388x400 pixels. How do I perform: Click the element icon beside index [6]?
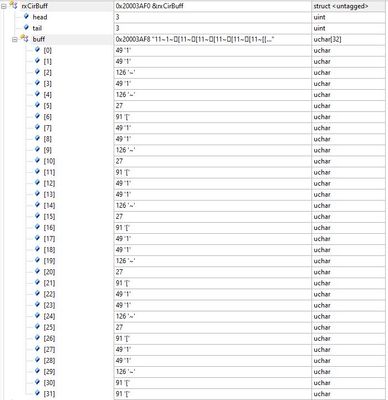[37, 116]
